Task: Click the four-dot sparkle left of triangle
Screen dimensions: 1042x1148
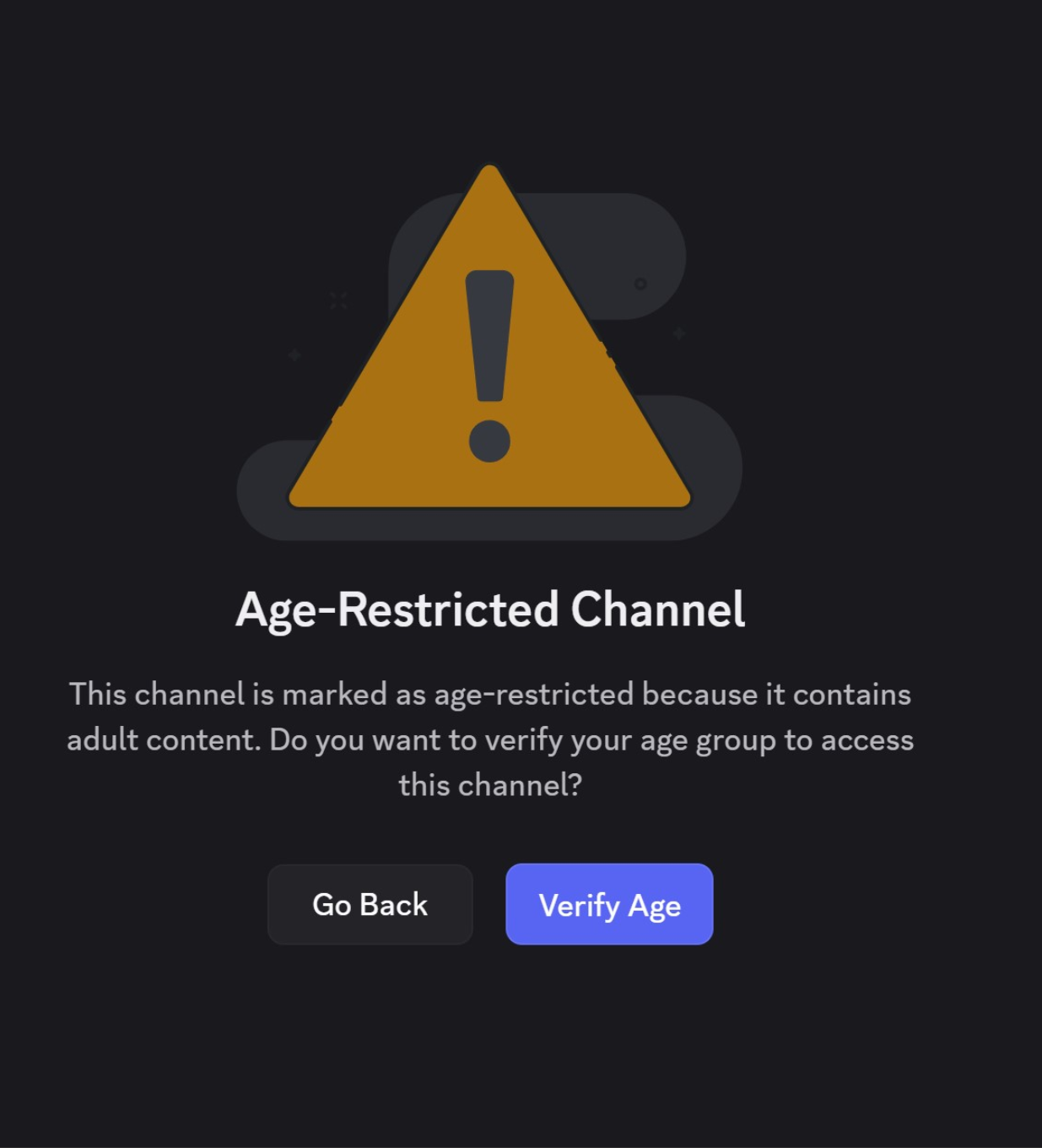Action: 338,301
